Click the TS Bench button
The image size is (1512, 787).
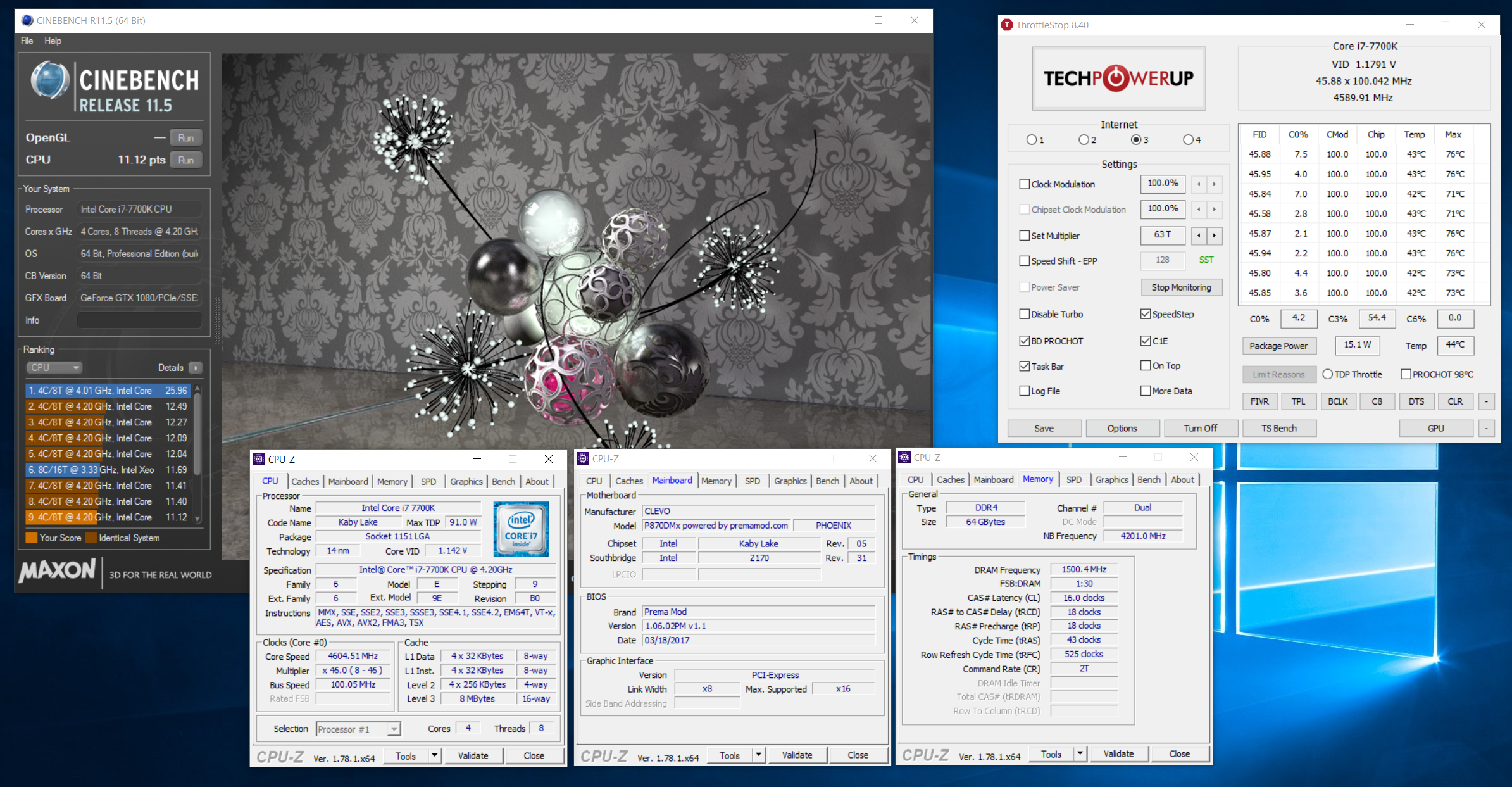[x=1278, y=429]
